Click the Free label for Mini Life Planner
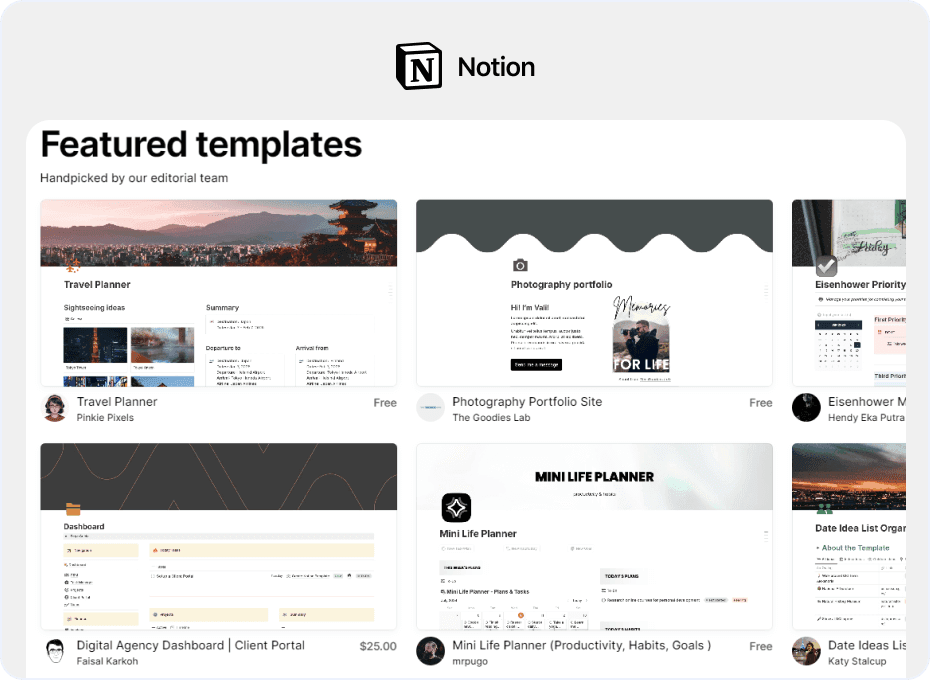This screenshot has width=930, height=680. click(760, 646)
